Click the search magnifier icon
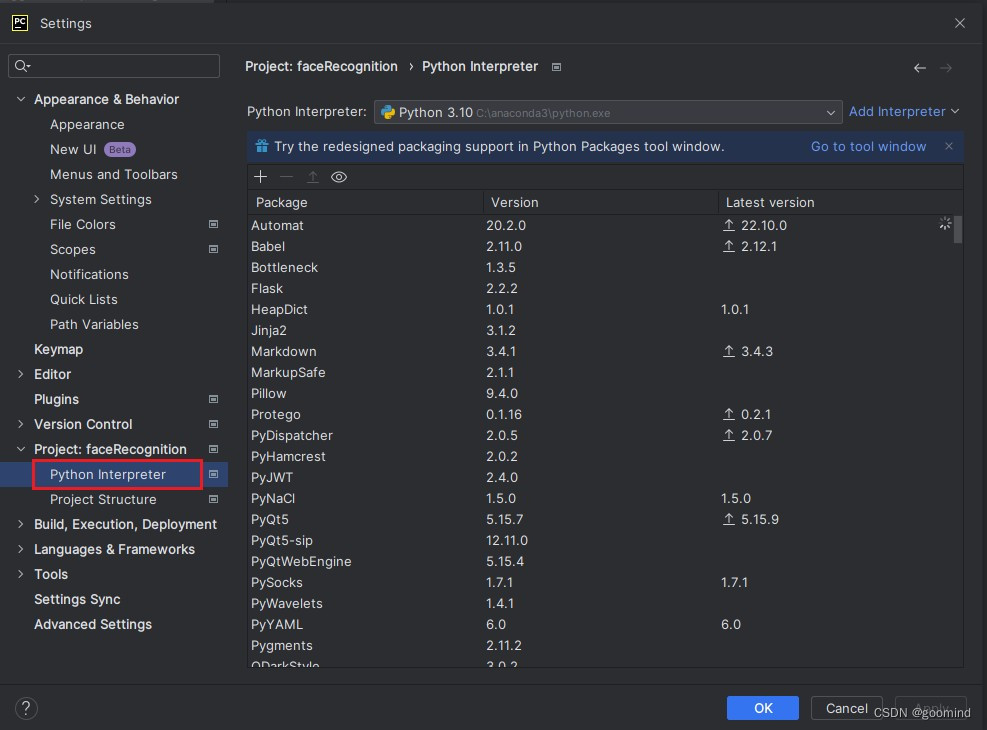 22,65
